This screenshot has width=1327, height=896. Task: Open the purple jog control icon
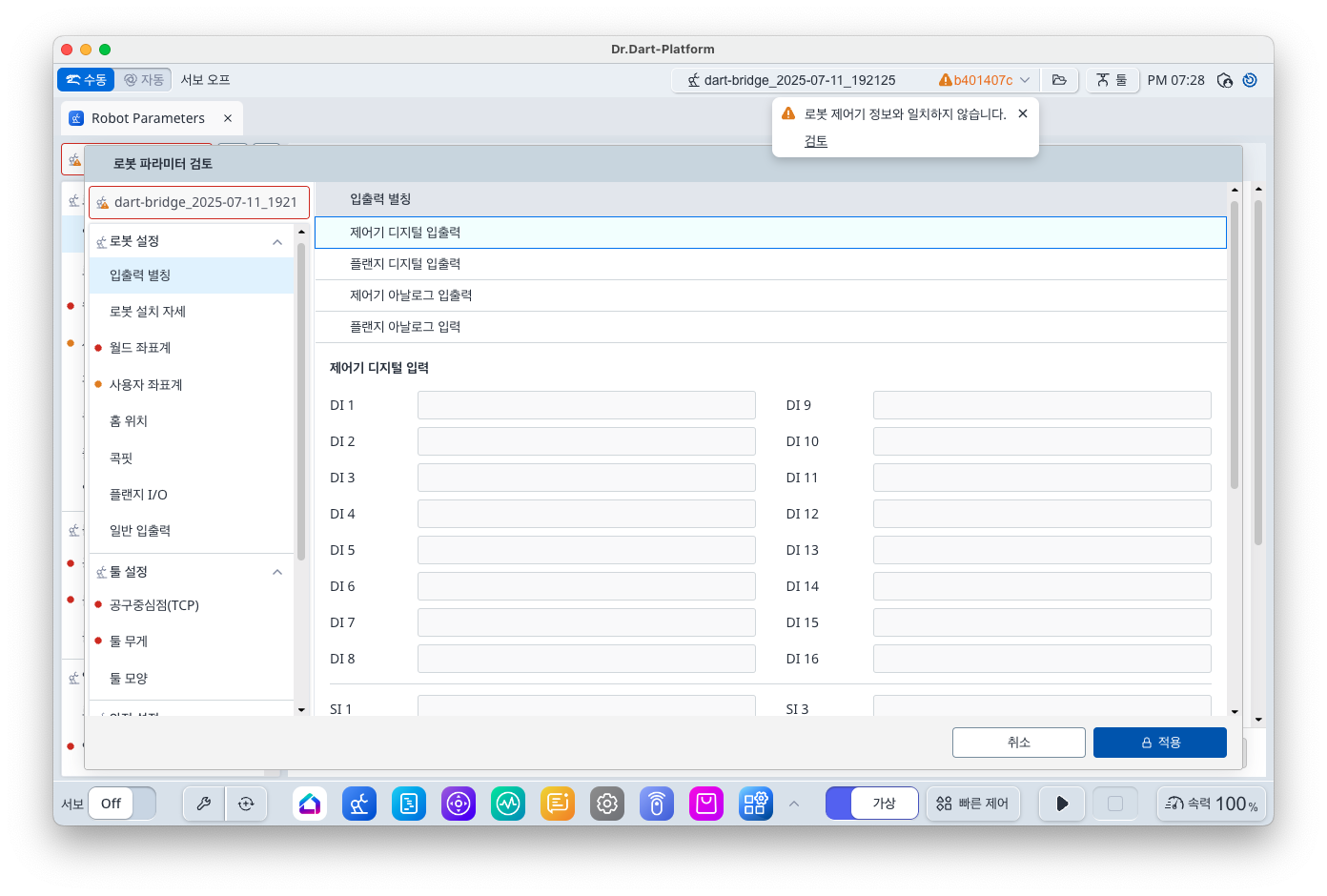[x=459, y=804]
